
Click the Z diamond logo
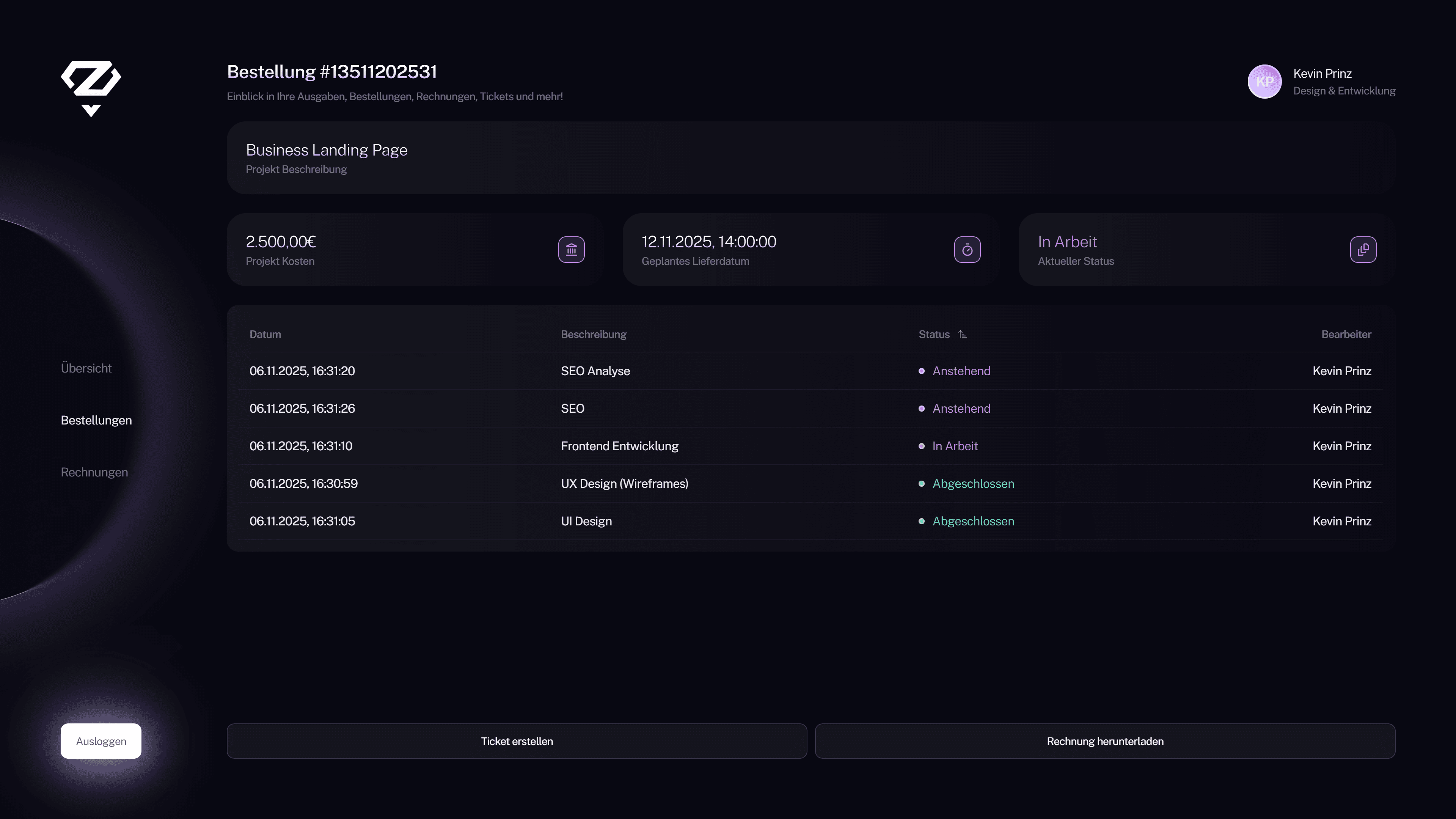click(91, 88)
